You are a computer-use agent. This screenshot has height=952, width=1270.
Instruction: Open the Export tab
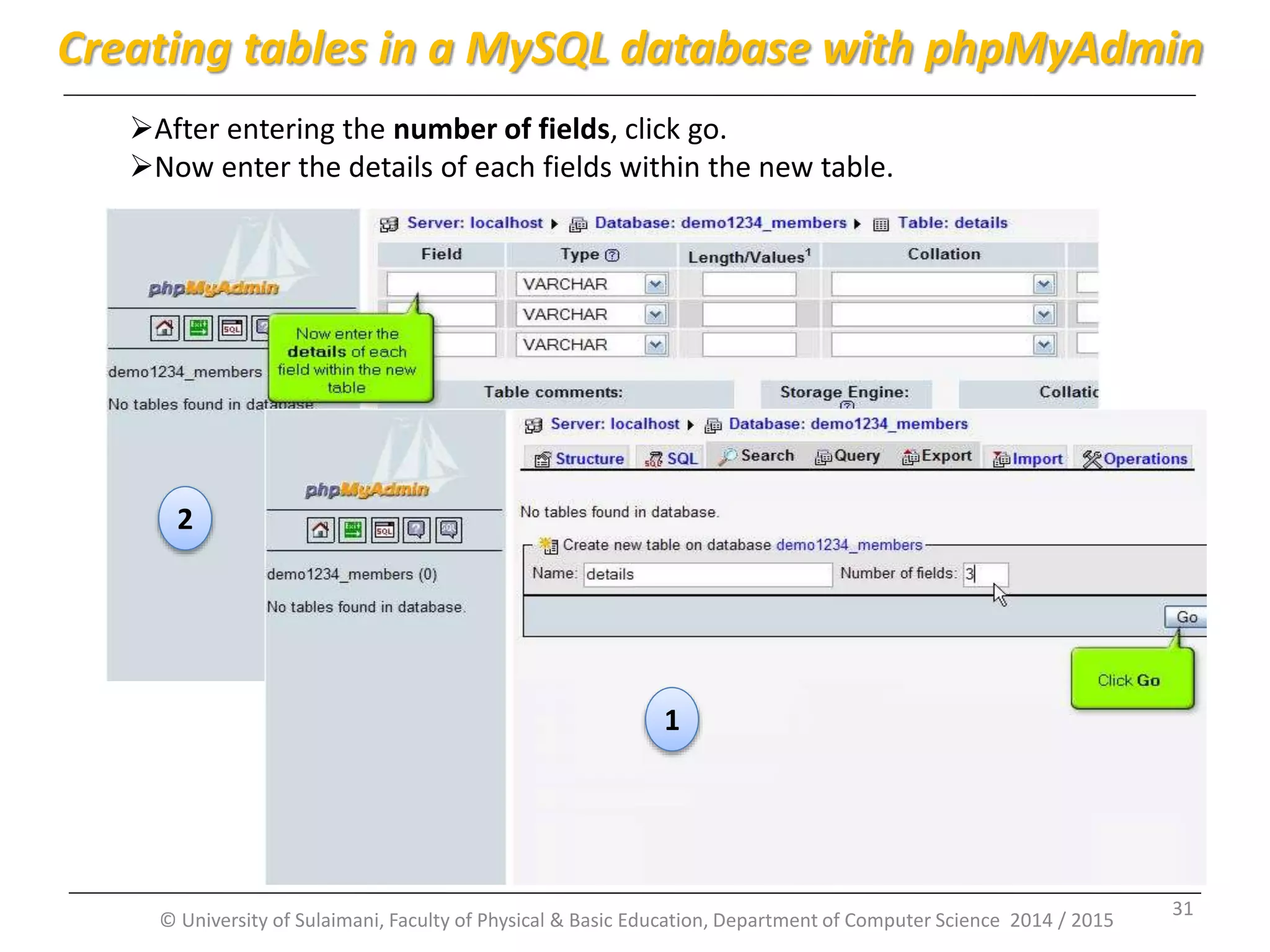(x=937, y=456)
